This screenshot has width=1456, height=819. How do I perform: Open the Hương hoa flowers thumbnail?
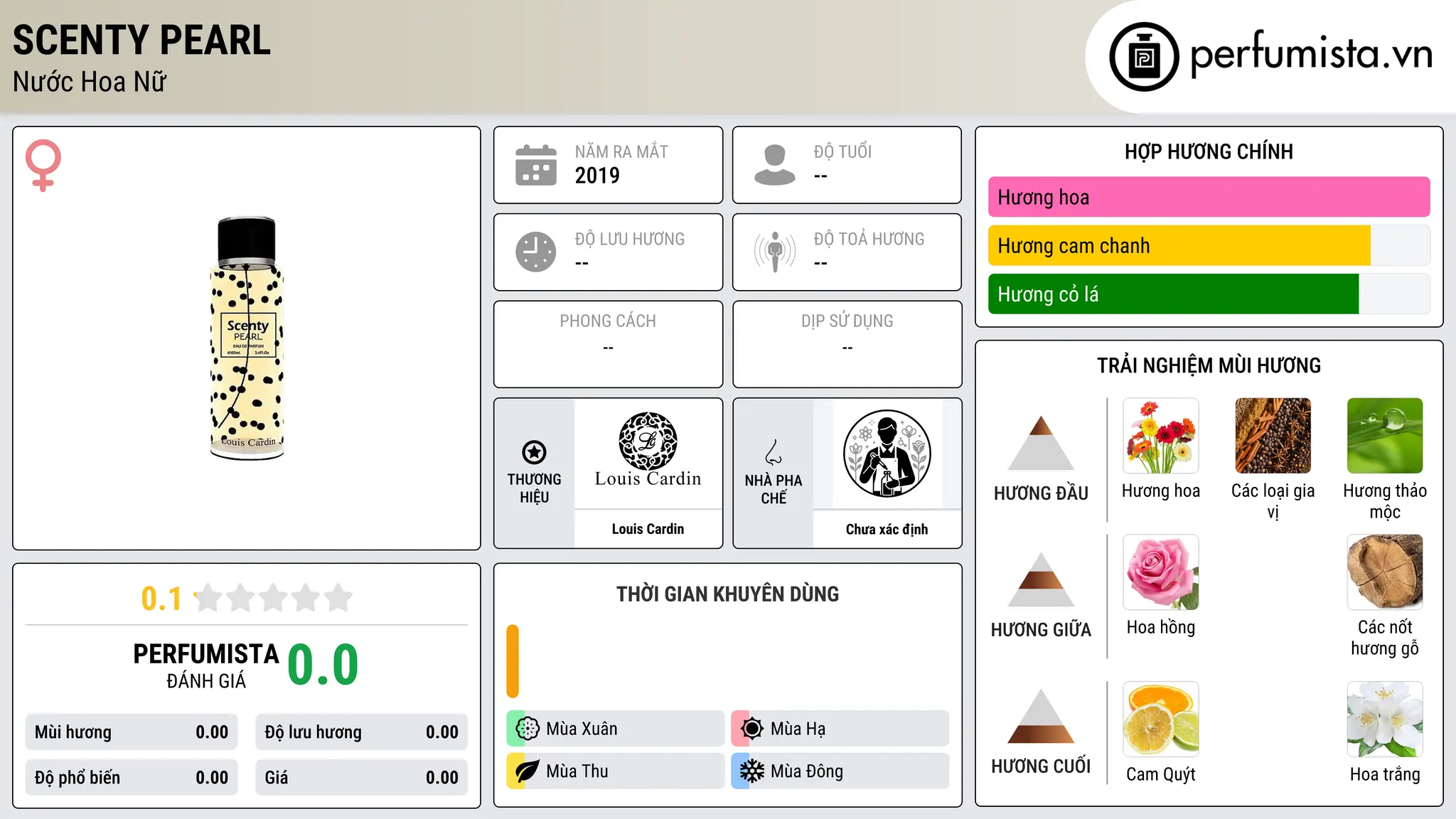tap(1161, 436)
